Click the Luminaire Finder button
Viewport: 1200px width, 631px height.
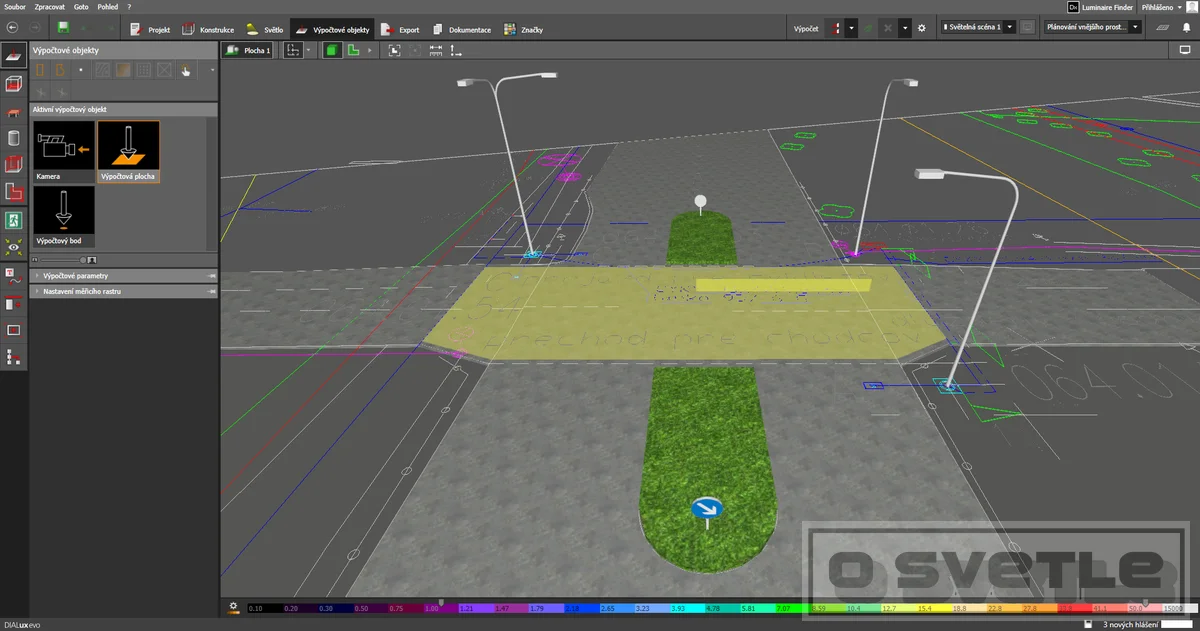[1101, 6]
